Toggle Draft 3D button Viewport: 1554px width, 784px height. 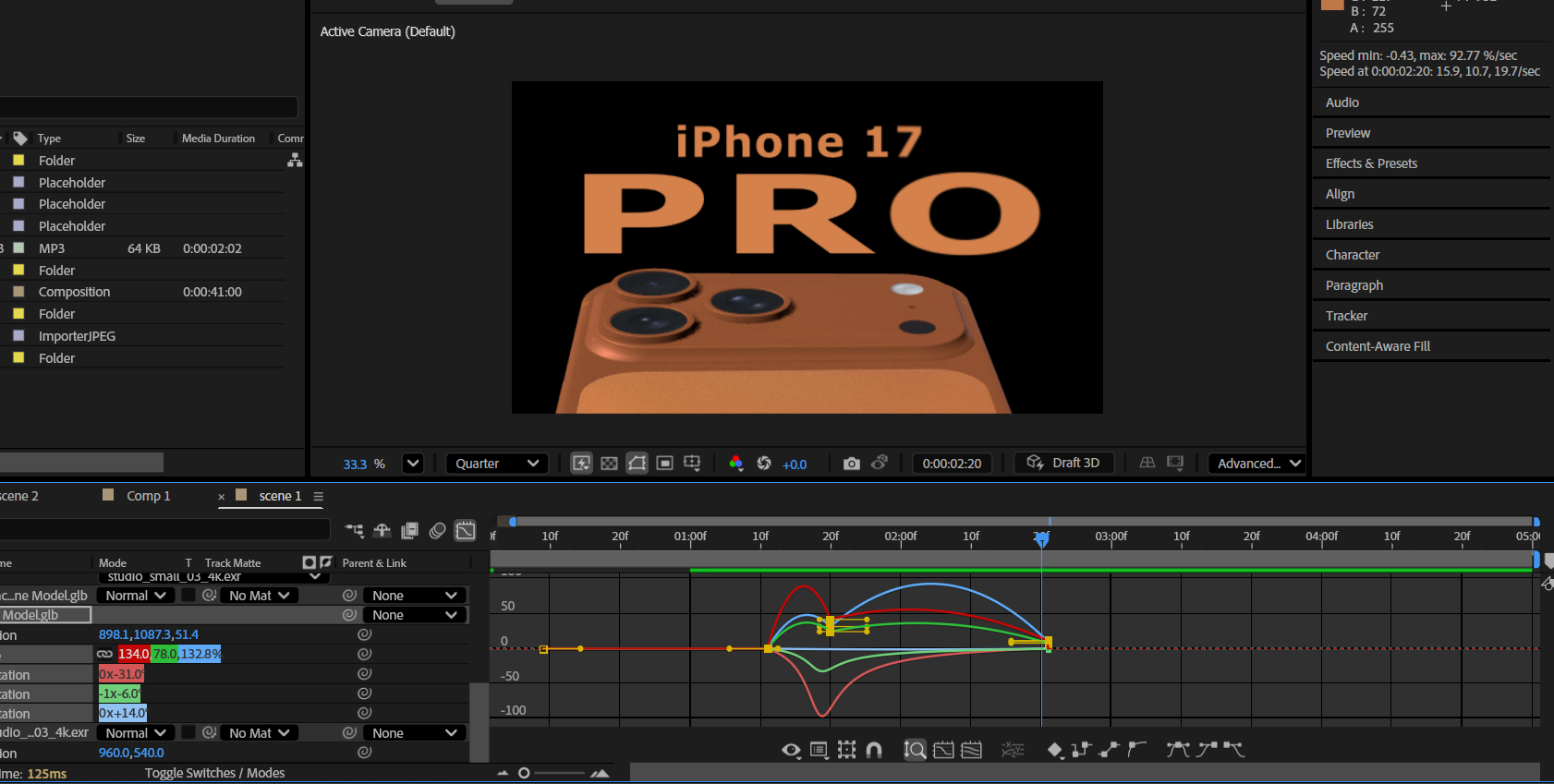point(1063,463)
